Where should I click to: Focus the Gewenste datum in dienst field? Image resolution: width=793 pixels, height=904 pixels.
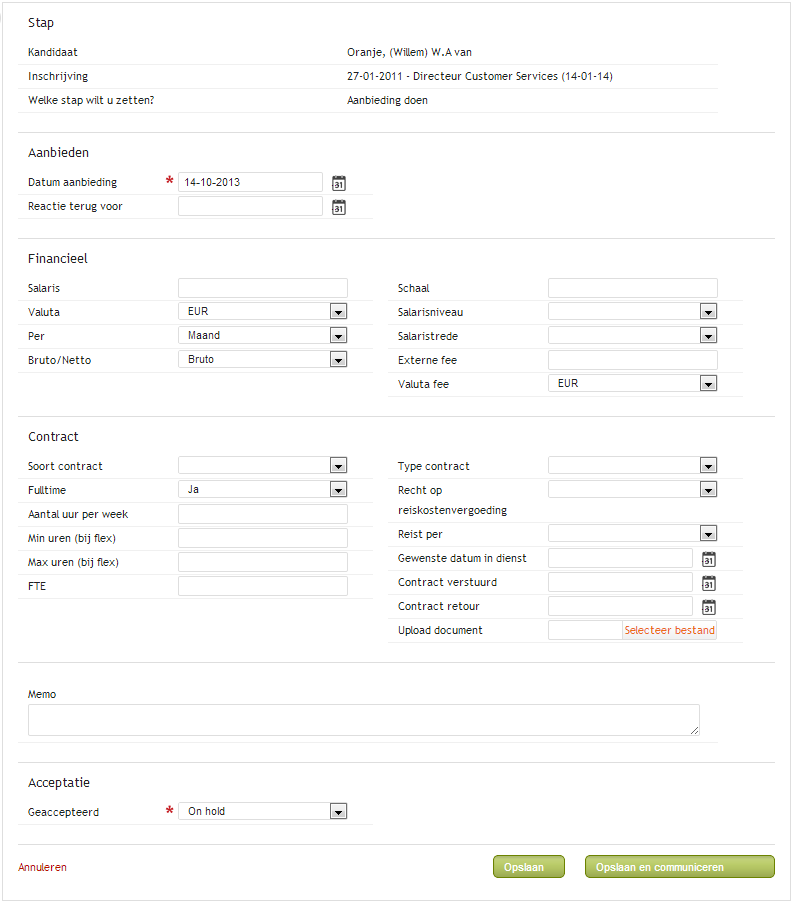[621, 558]
